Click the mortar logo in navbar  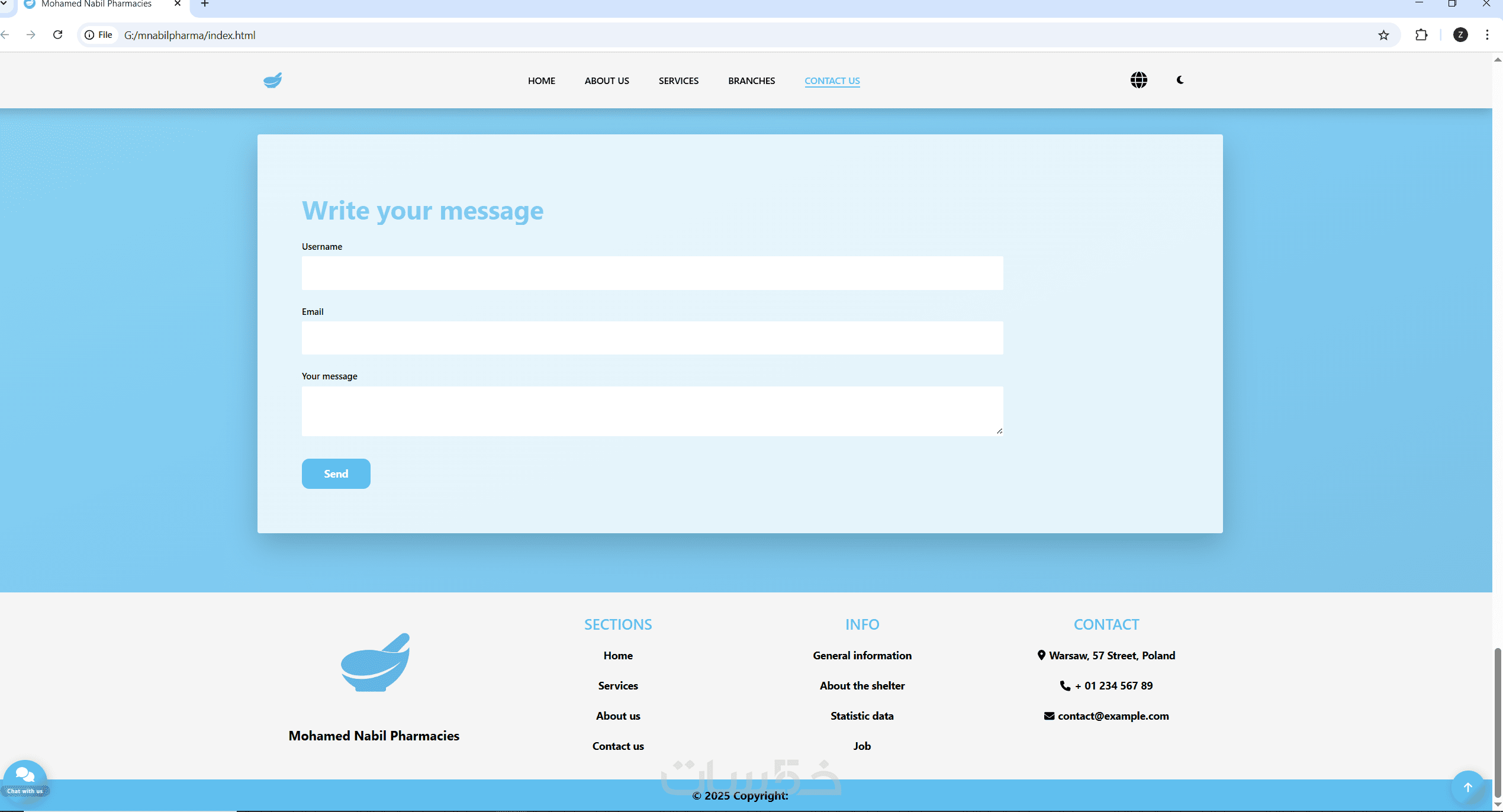coord(272,80)
